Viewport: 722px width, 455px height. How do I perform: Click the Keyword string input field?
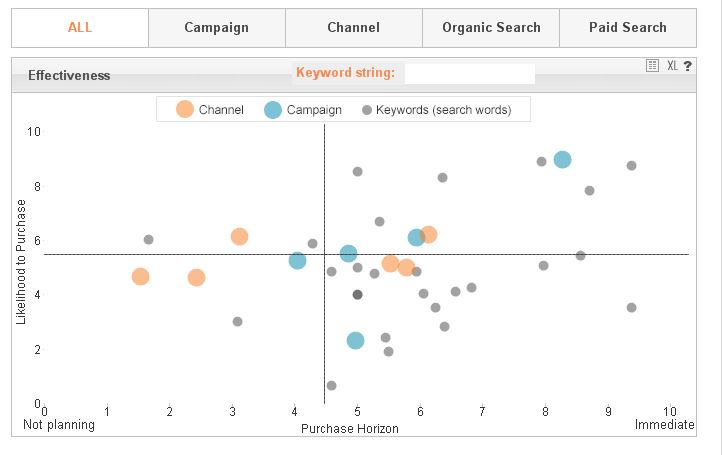[469, 73]
